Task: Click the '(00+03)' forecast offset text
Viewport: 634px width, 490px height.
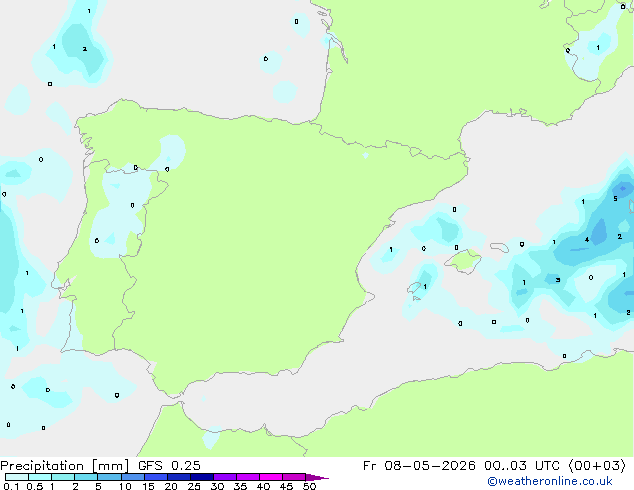Action: (597, 466)
